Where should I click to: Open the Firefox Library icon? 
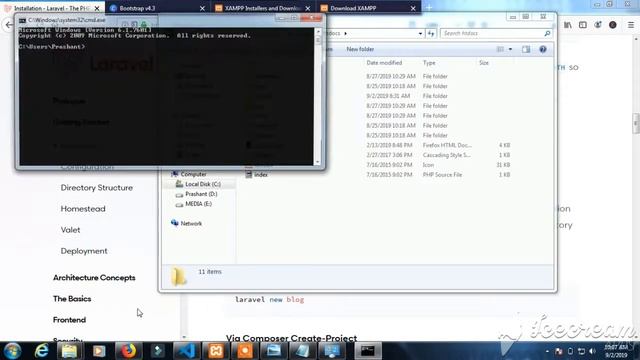click(568, 25)
